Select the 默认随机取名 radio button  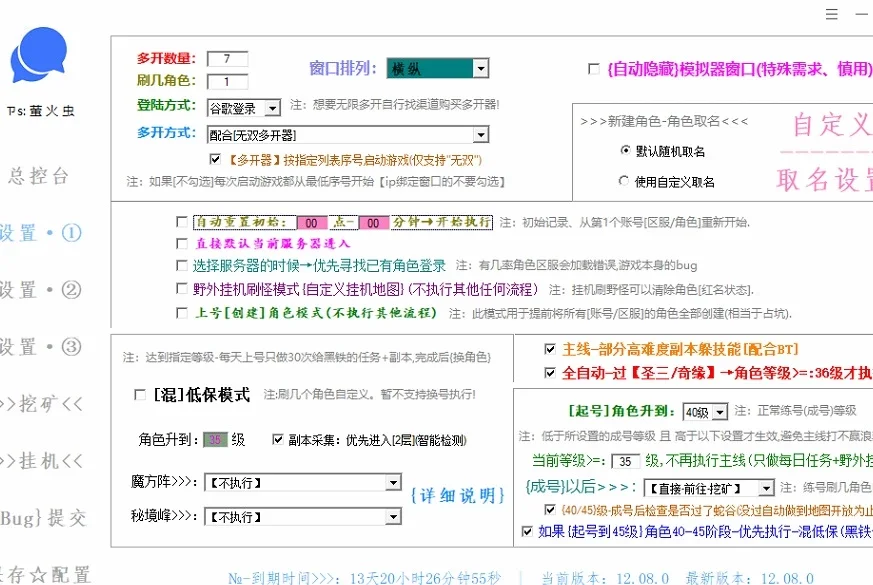click(x=625, y=150)
